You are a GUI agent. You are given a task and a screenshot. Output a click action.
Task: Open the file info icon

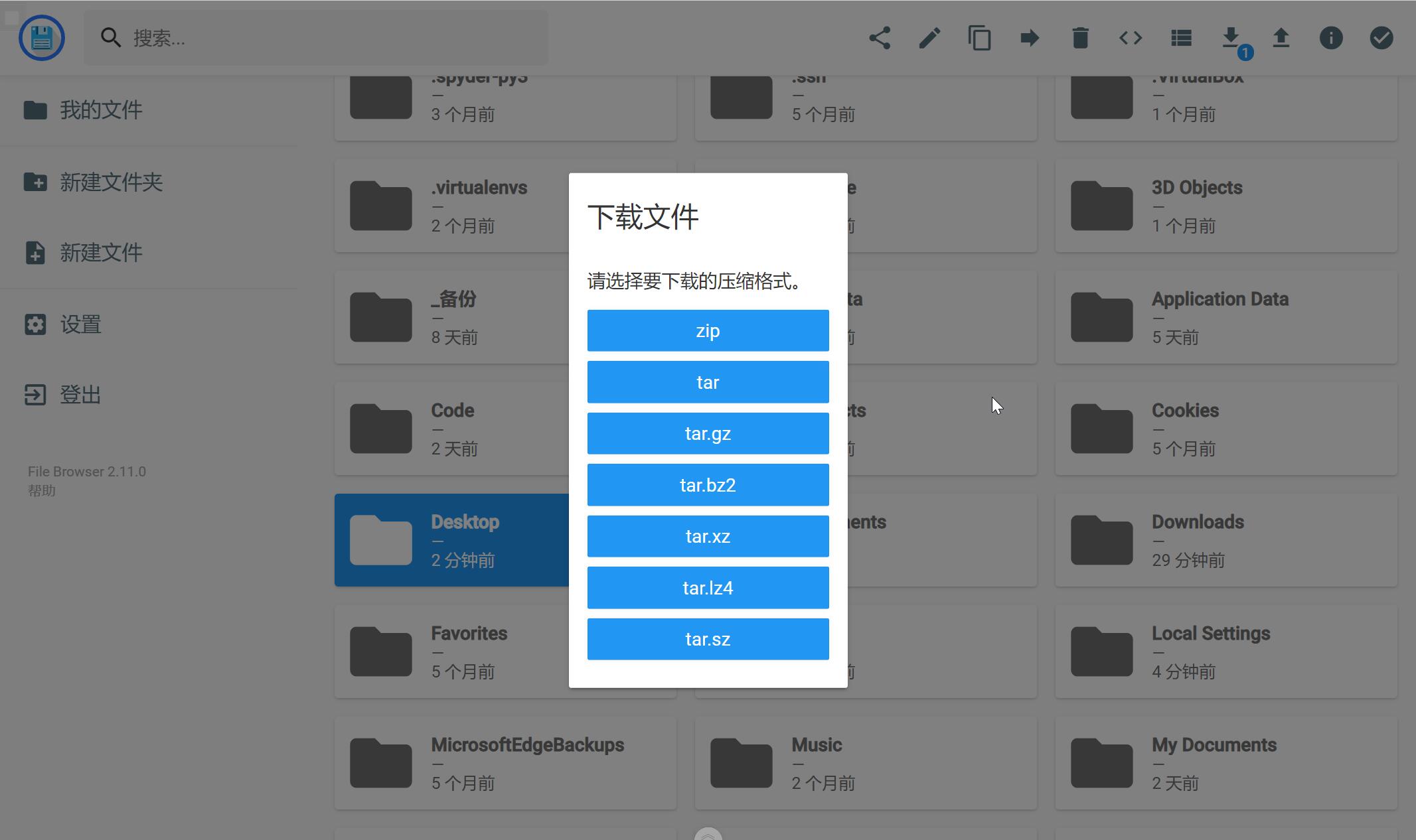(x=1331, y=38)
